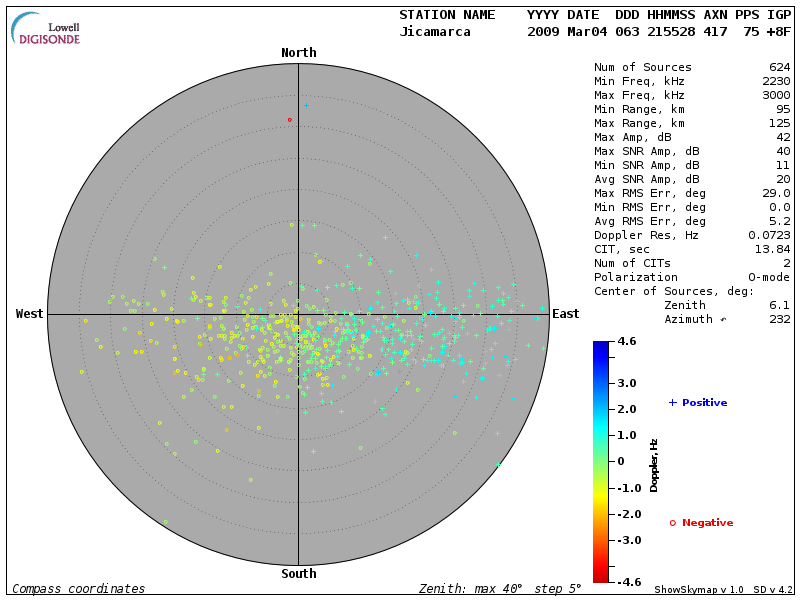Select the West compass label
Screen dimensions: 800x600
pyautogui.click(x=30, y=314)
